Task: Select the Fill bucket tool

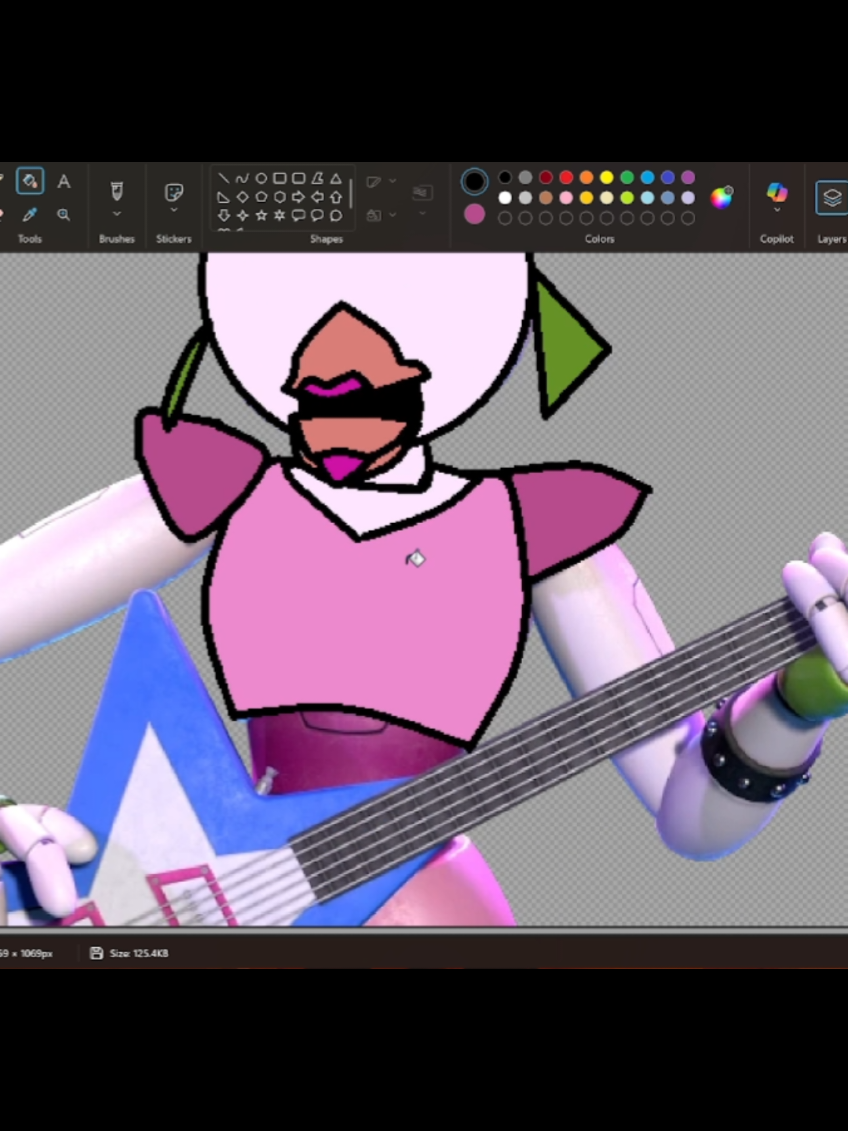Action: (x=30, y=181)
